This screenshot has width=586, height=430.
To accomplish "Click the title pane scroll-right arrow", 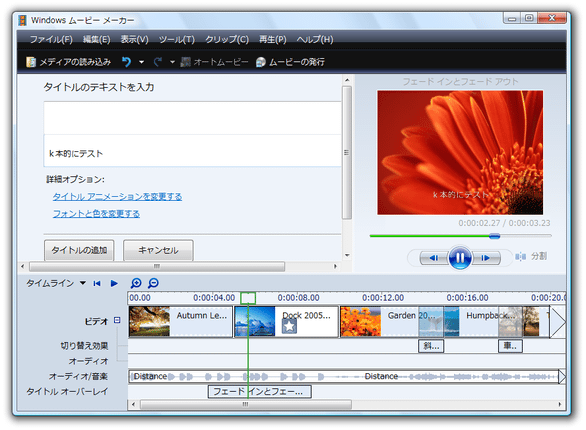I will [335, 266].
